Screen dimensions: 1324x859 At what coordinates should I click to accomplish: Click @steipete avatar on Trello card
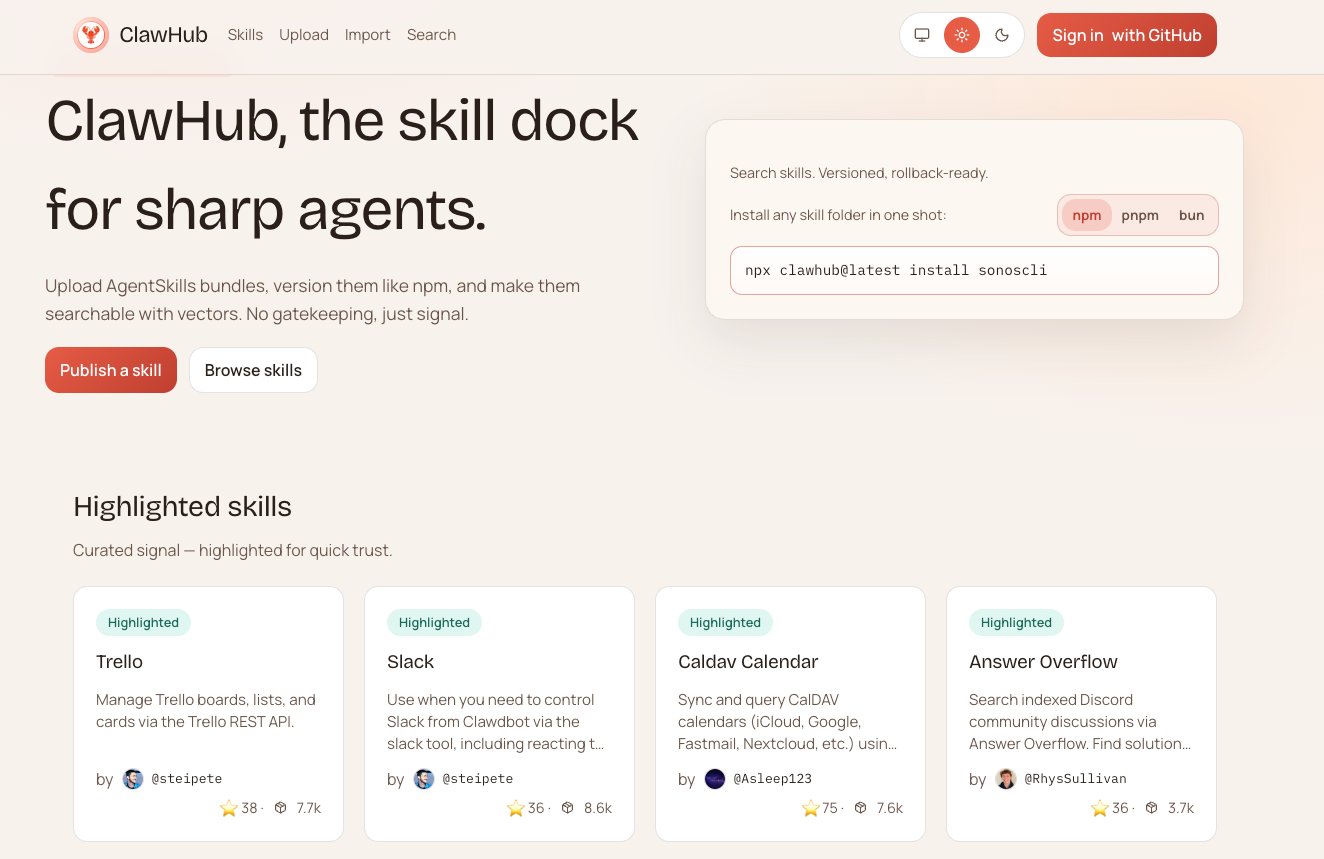[133, 779]
